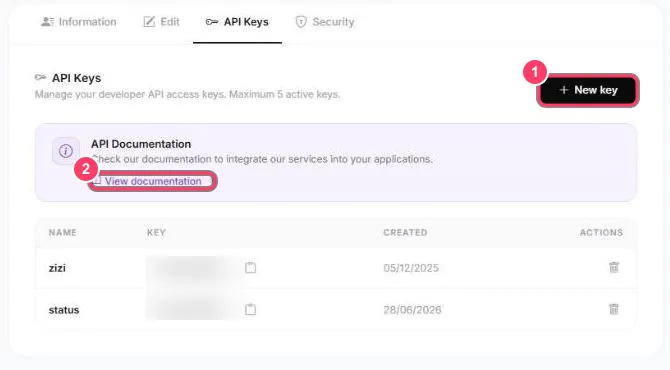Screen dimensions: 670x370
Task: Click the blurred key value in zizi row
Action: point(192,268)
